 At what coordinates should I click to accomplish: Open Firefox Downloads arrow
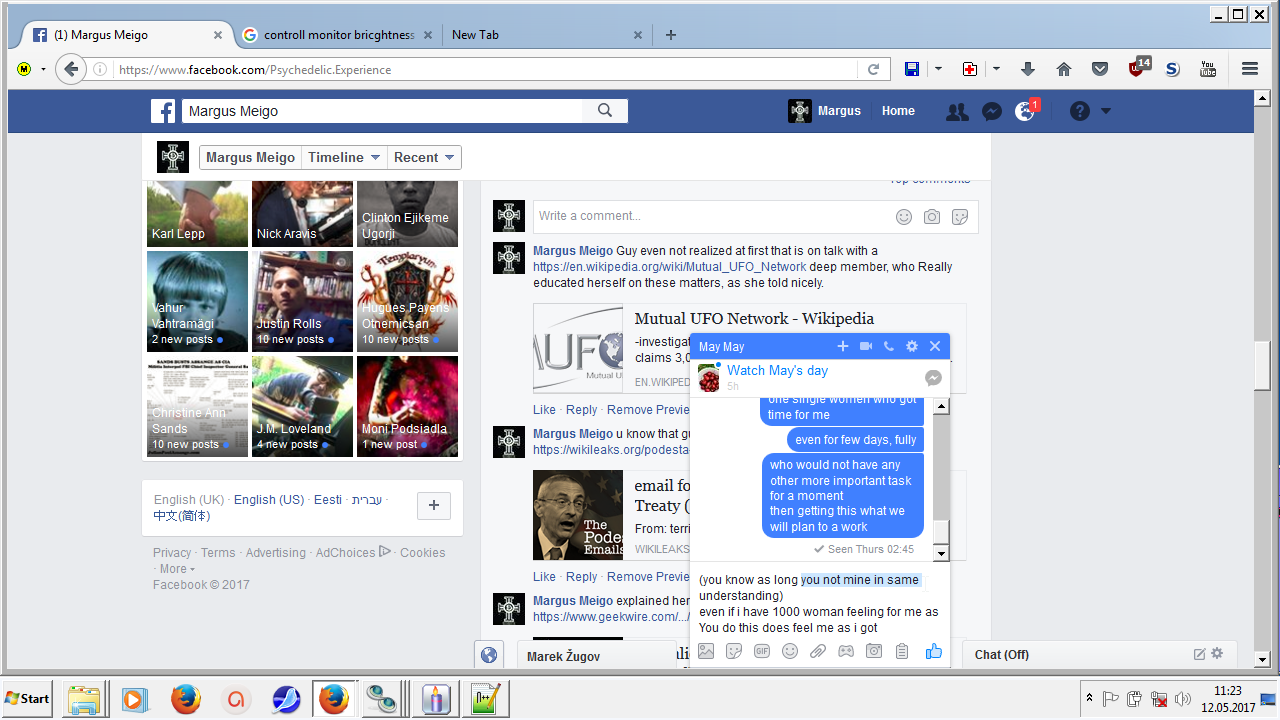point(1028,69)
